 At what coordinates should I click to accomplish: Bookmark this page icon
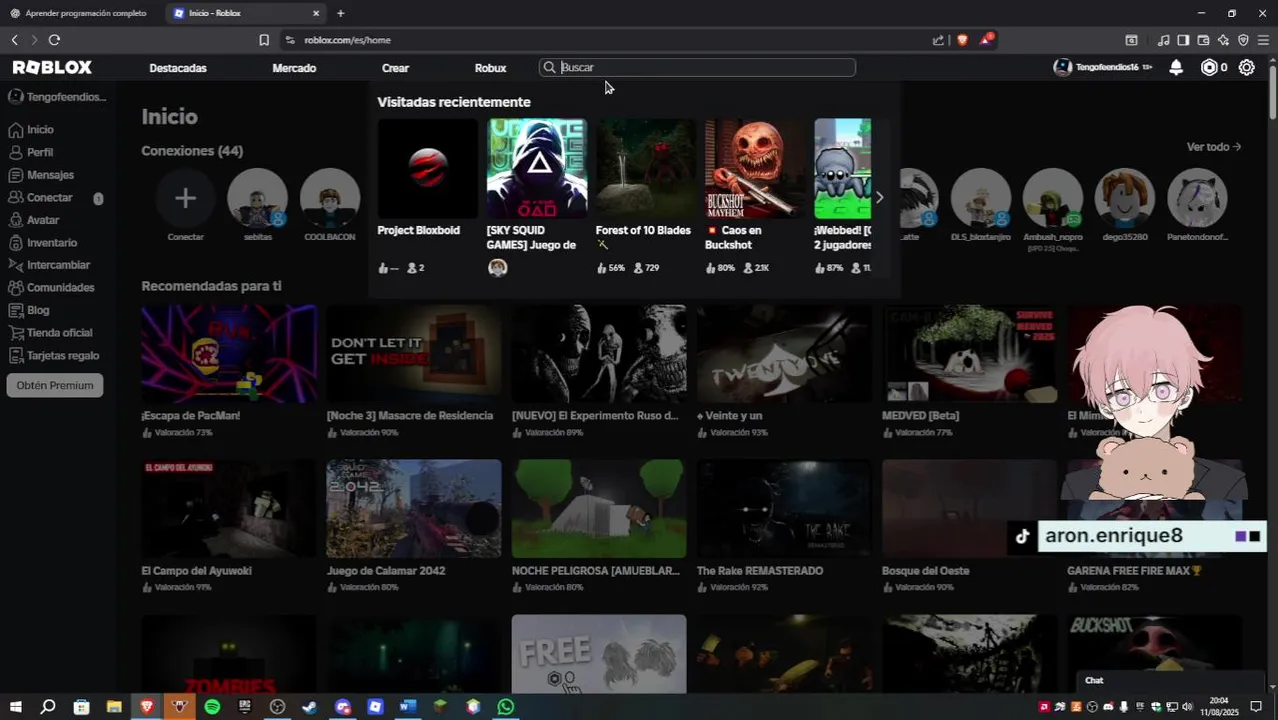(x=264, y=40)
